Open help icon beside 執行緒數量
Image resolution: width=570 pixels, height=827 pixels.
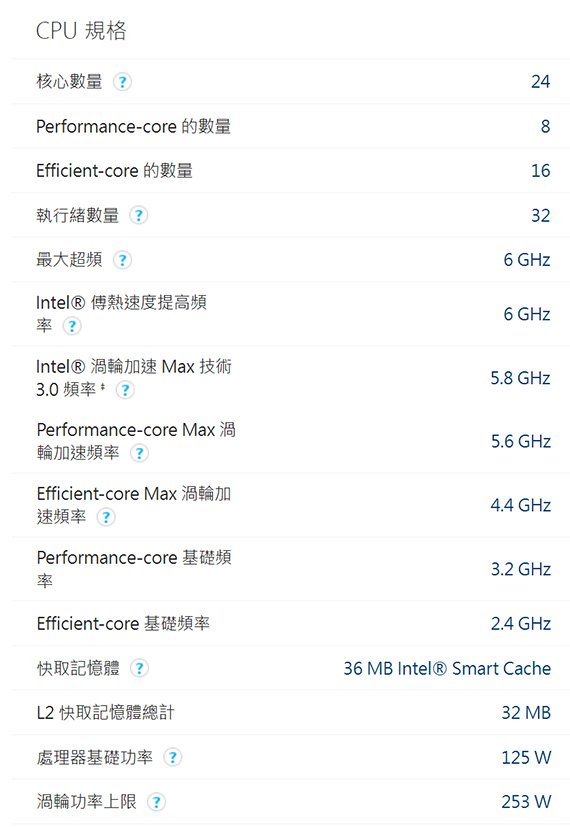coord(139,215)
